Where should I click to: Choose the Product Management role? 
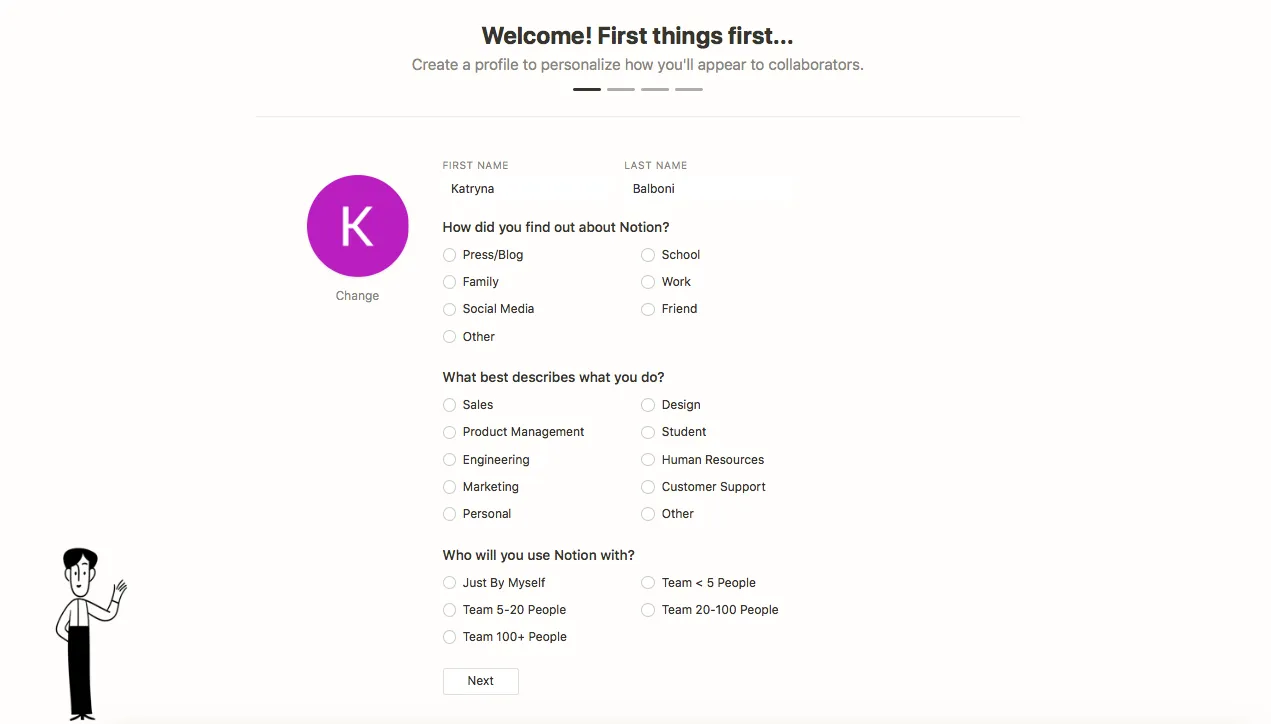[x=449, y=432]
